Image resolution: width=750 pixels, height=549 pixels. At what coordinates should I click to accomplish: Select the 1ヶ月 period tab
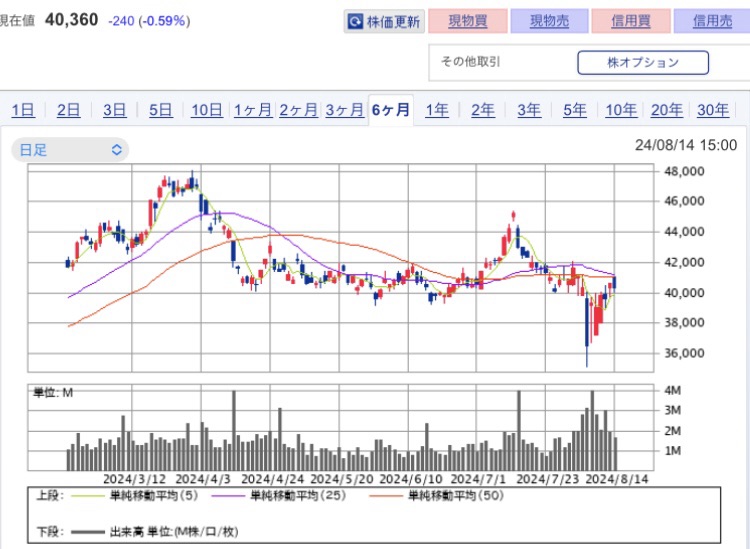253,110
